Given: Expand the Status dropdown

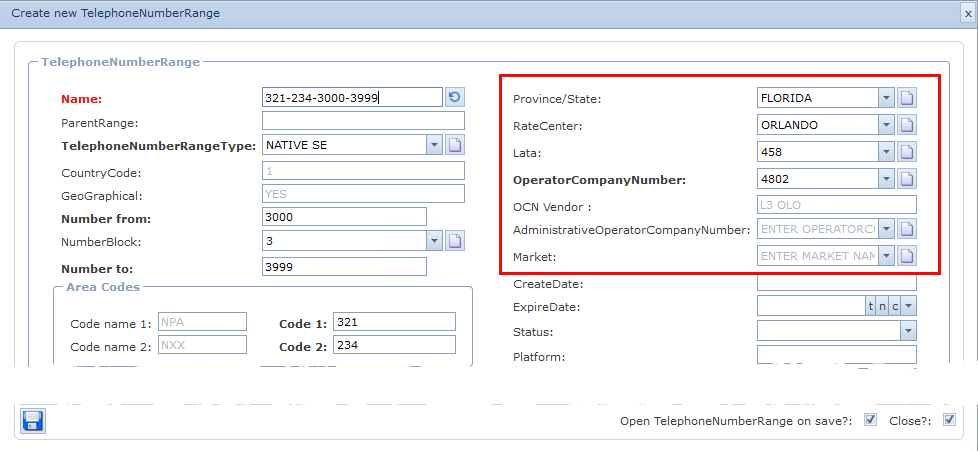Looking at the screenshot, I should point(908,330).
